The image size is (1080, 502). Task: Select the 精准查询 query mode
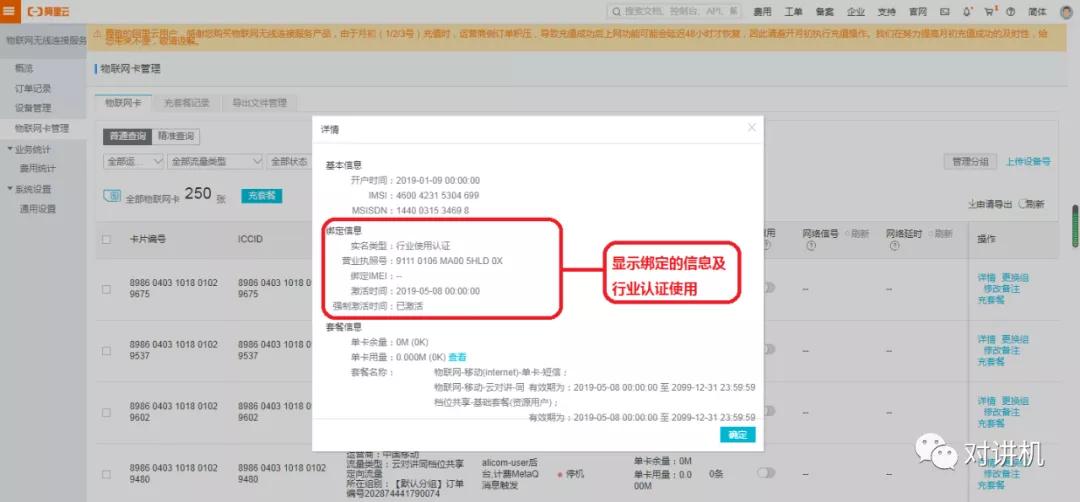[176, 136]
